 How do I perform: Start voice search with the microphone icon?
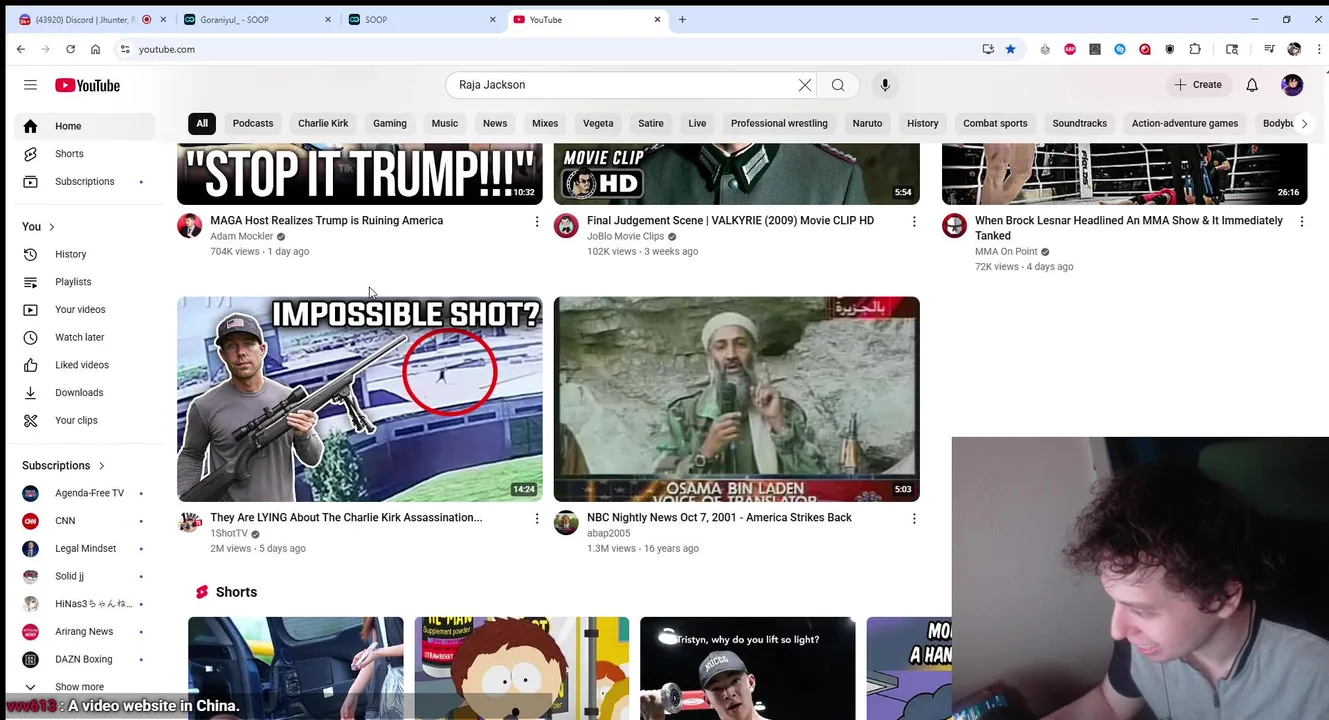[885, 85]
